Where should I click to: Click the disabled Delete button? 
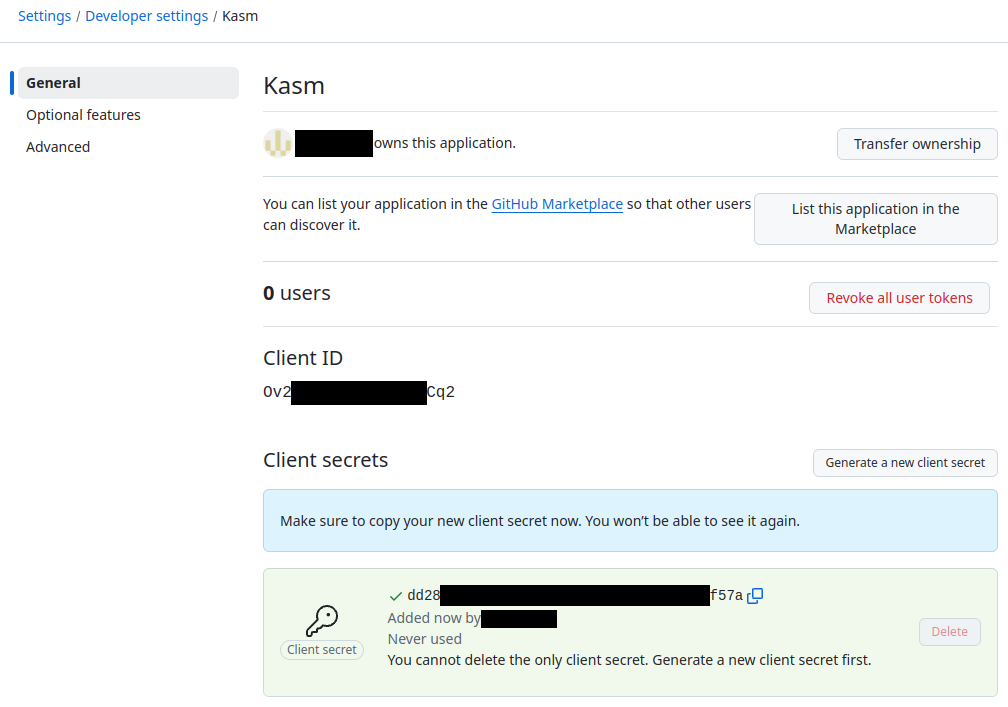point(949,631)
